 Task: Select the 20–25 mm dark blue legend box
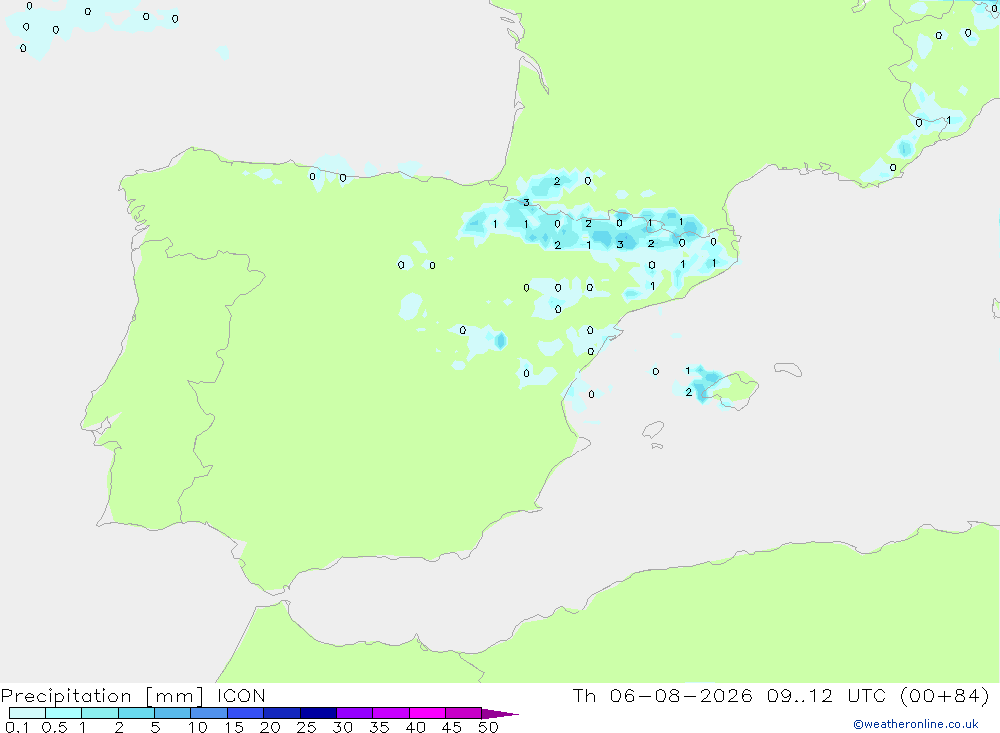[x=282, y=713]
